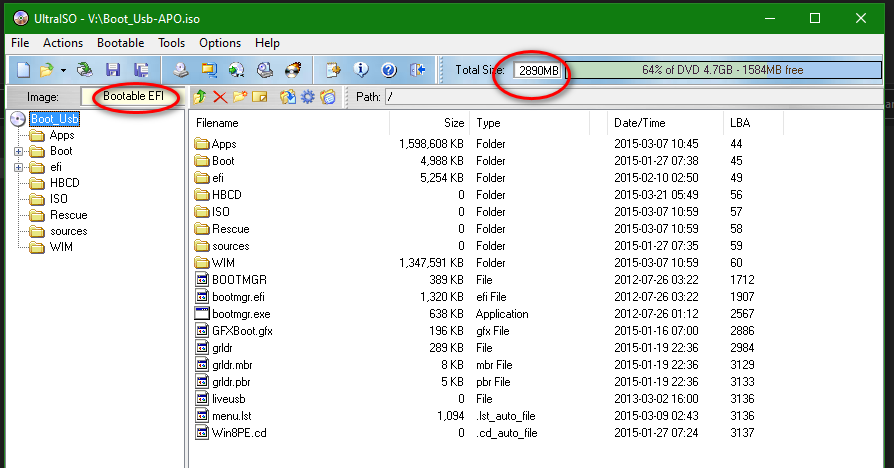Screen dimensions: 894x468
Task: Open the Bootable menu
Action: pyautogui.click(x=120, y=43)
